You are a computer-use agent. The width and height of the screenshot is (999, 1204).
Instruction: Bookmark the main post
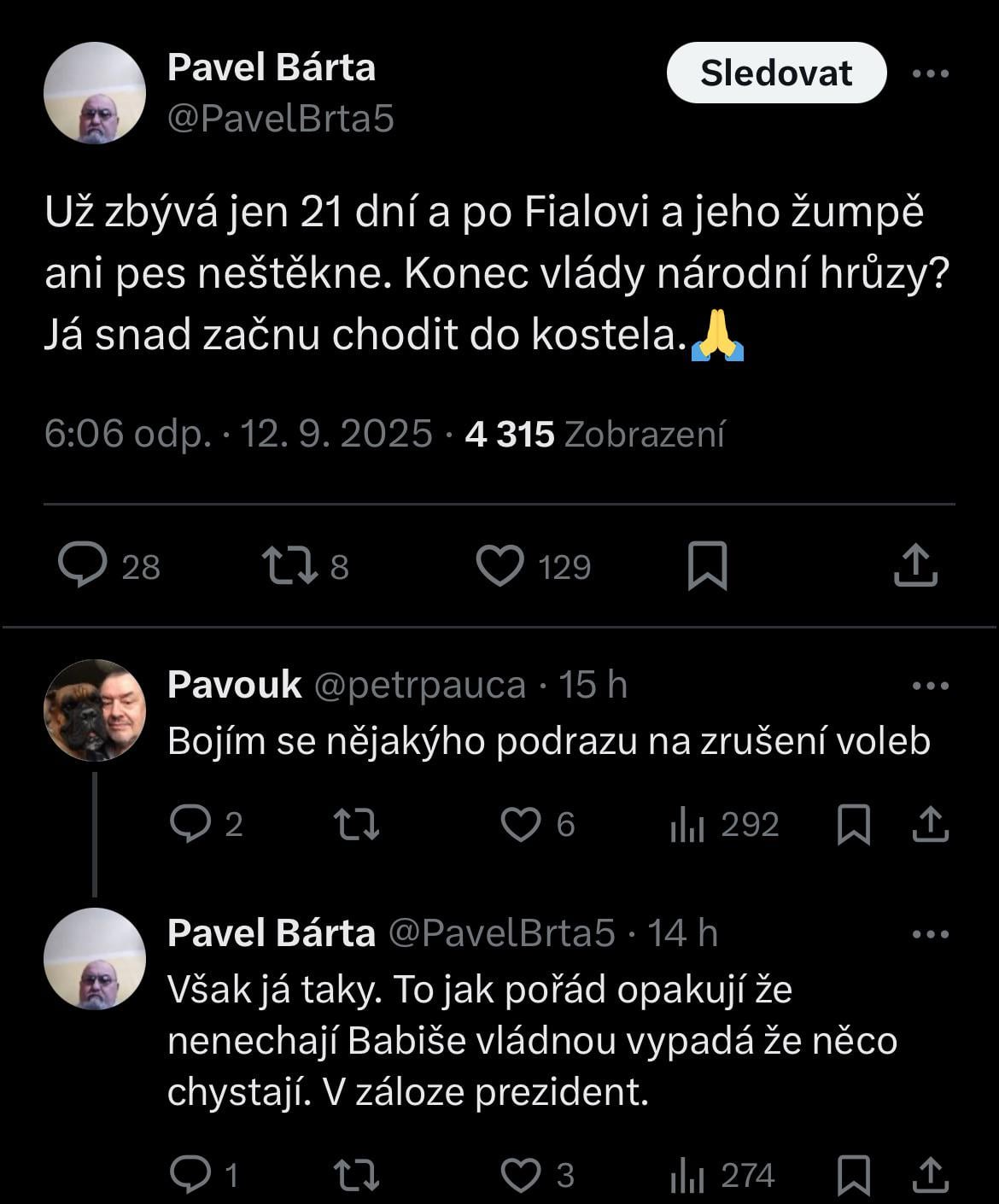point(707,565)
